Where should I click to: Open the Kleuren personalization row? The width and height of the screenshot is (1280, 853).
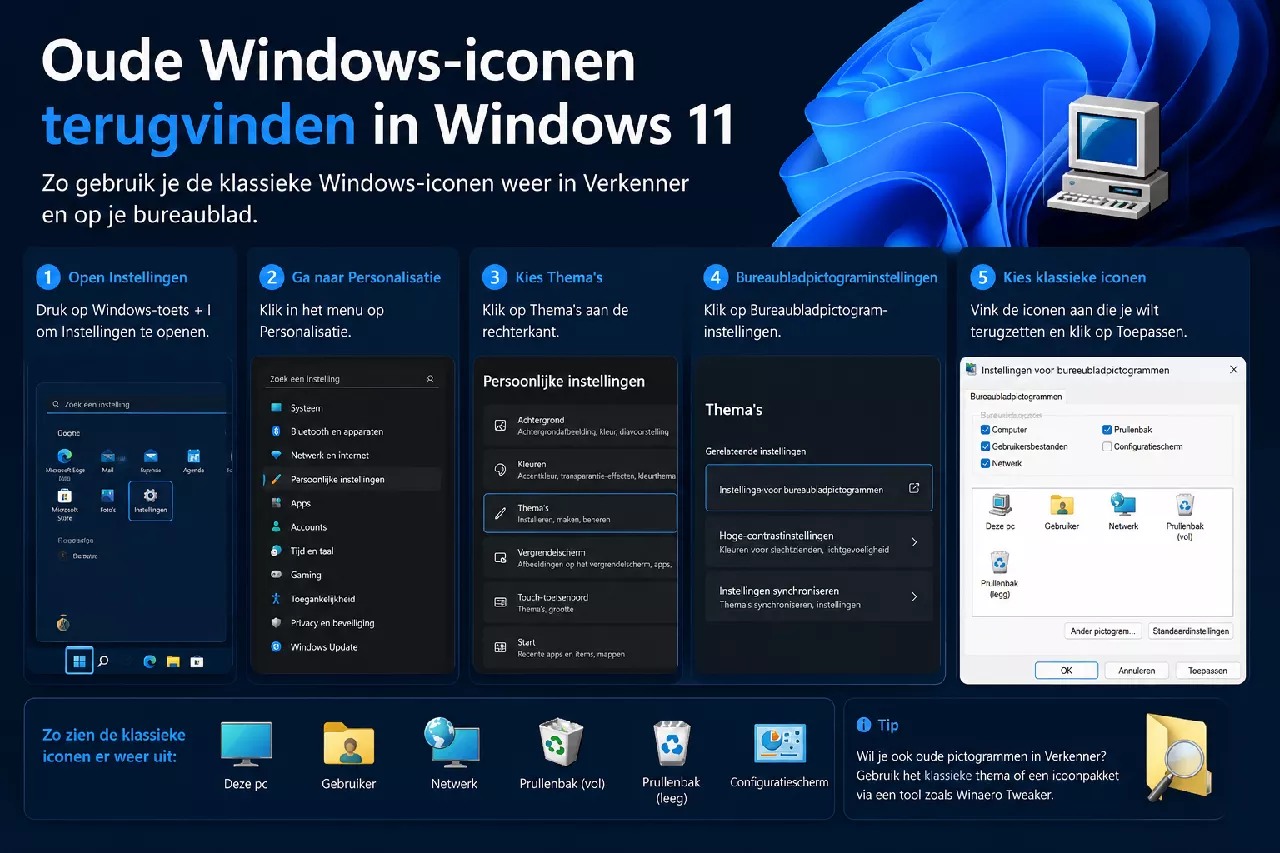click(x=580, y=469)
